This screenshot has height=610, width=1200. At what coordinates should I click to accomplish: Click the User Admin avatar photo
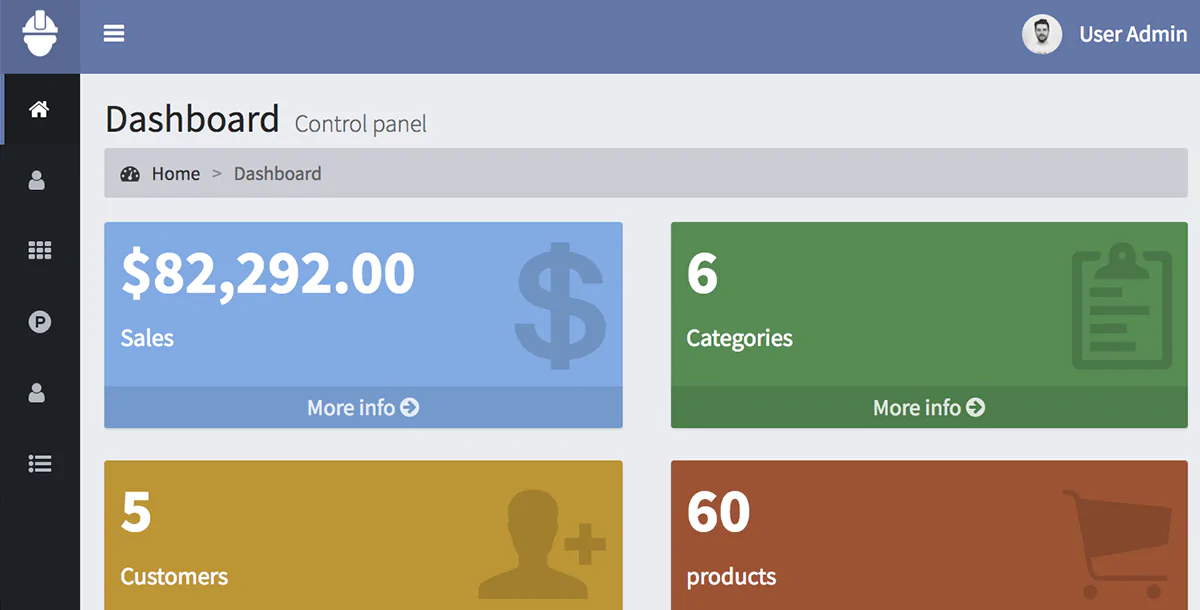point(1041,34)
